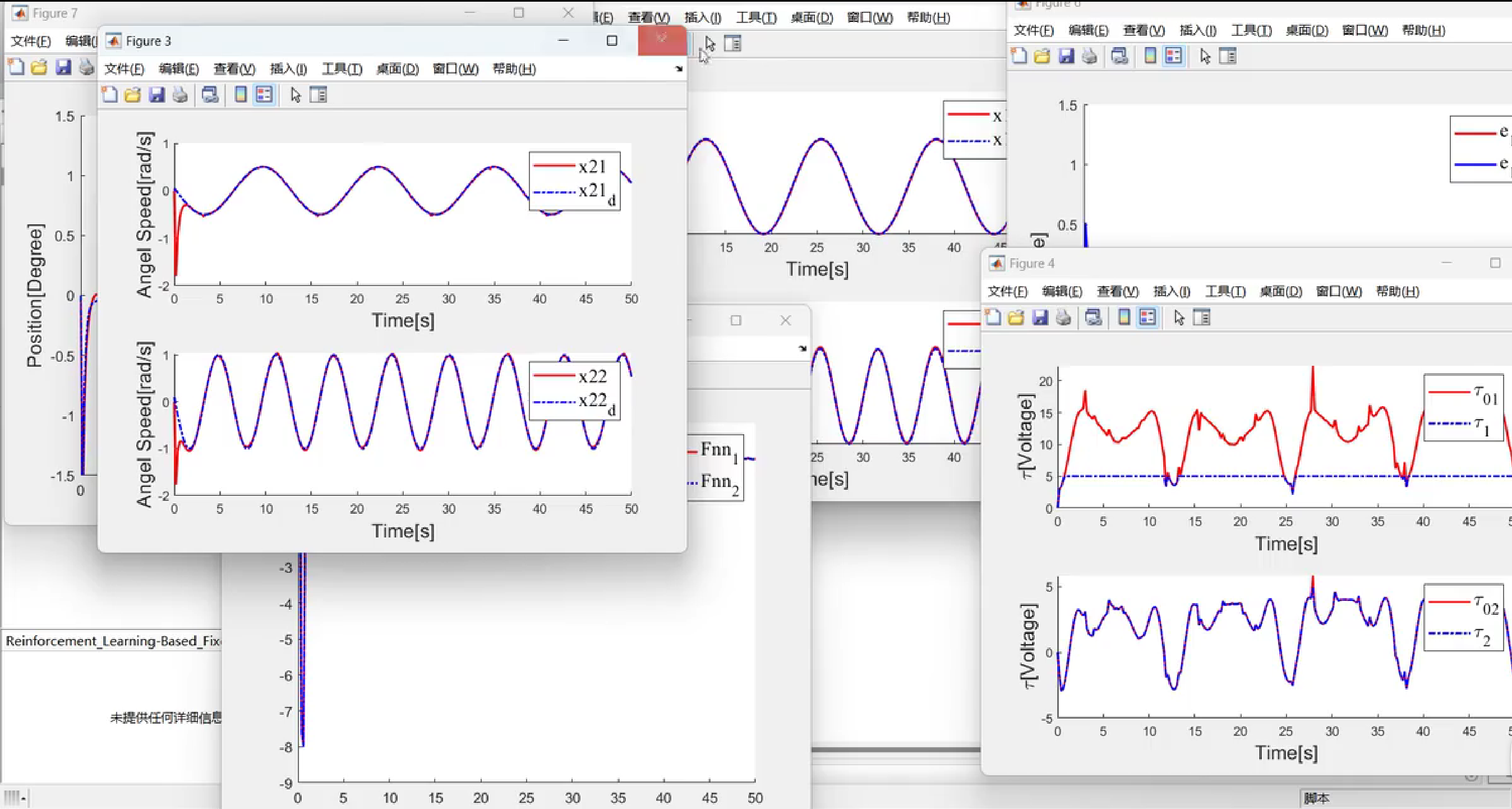The width and height of the screenshot is (1512, 809).
Task: Save Figure 4 using the floppy icon
Action: pos(1040,318)
